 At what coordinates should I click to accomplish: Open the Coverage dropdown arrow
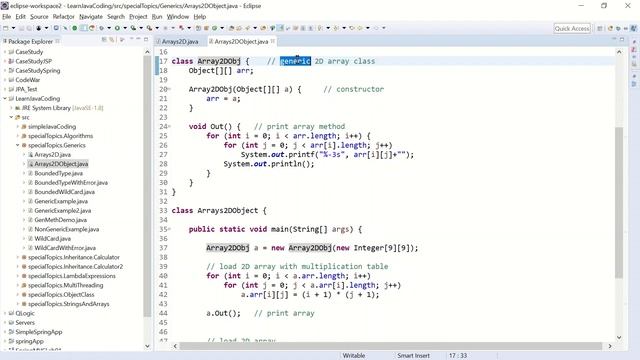[x=141, y=28]
